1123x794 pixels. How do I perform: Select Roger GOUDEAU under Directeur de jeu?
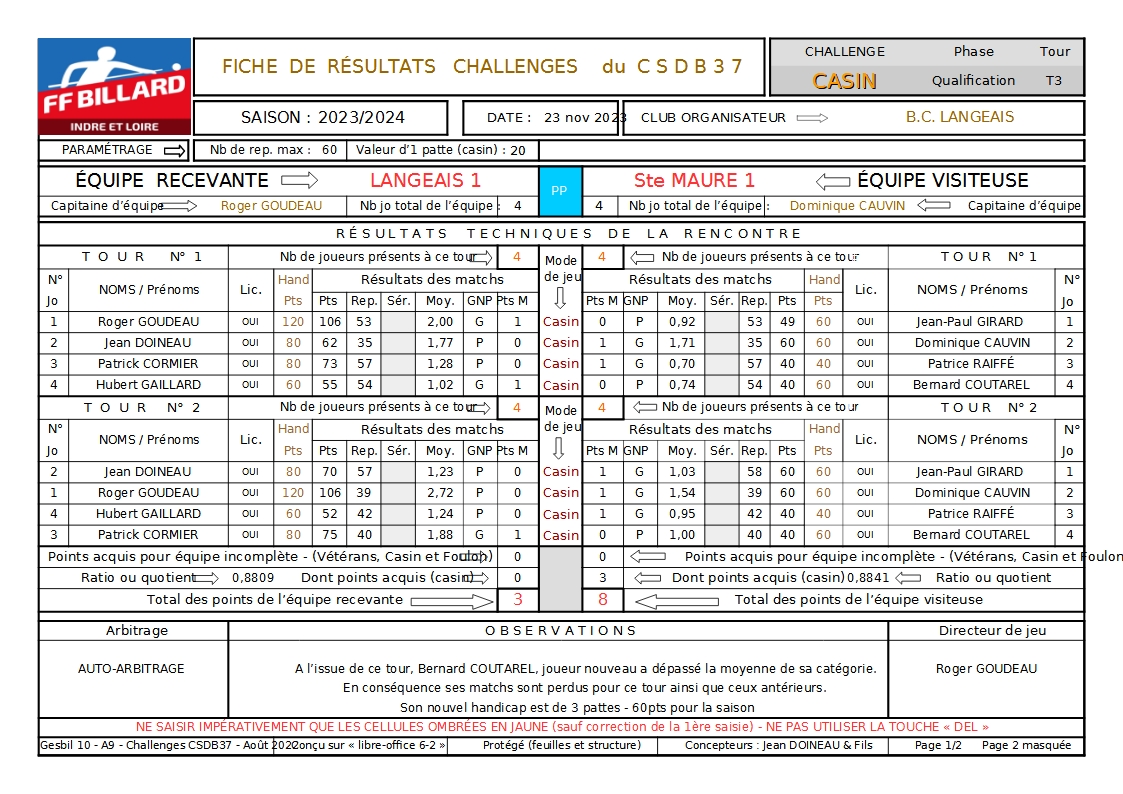point(986,669)
